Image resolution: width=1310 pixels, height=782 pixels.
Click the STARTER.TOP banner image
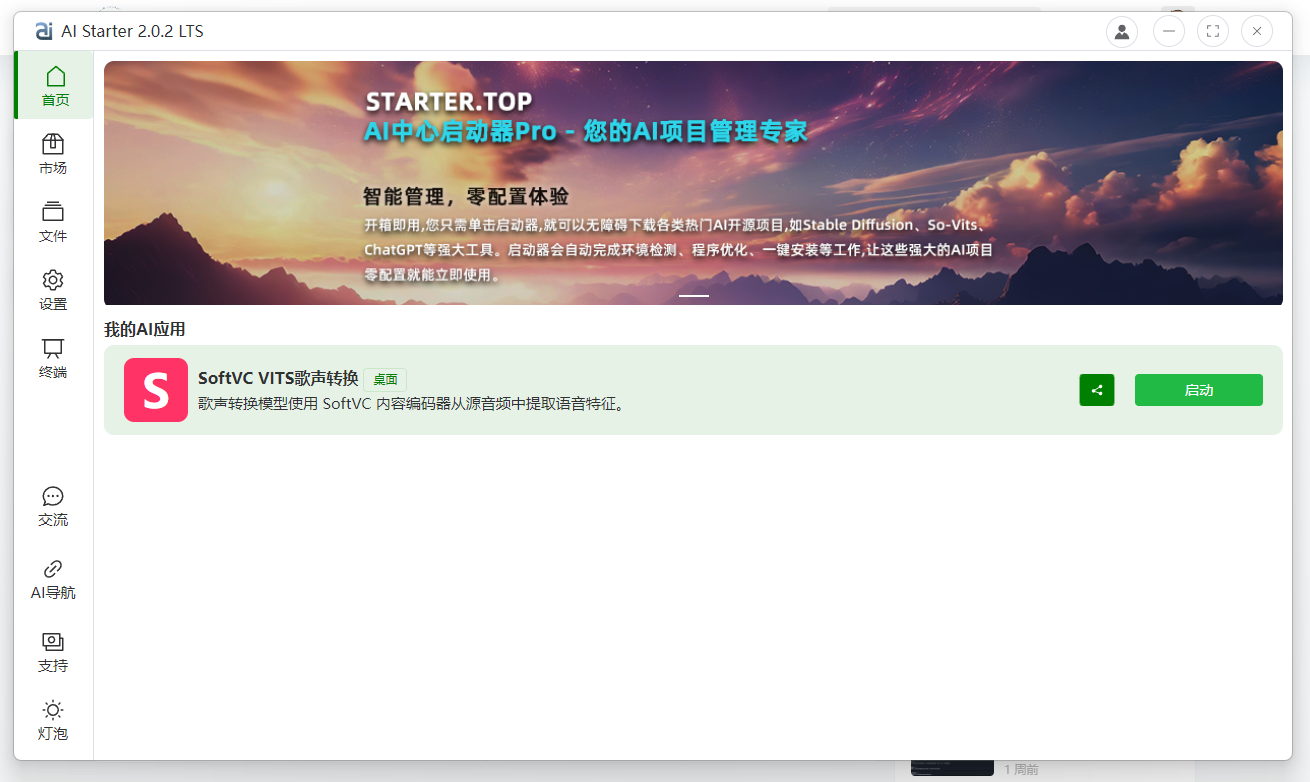pyautogui.click(x=693, y=183)
